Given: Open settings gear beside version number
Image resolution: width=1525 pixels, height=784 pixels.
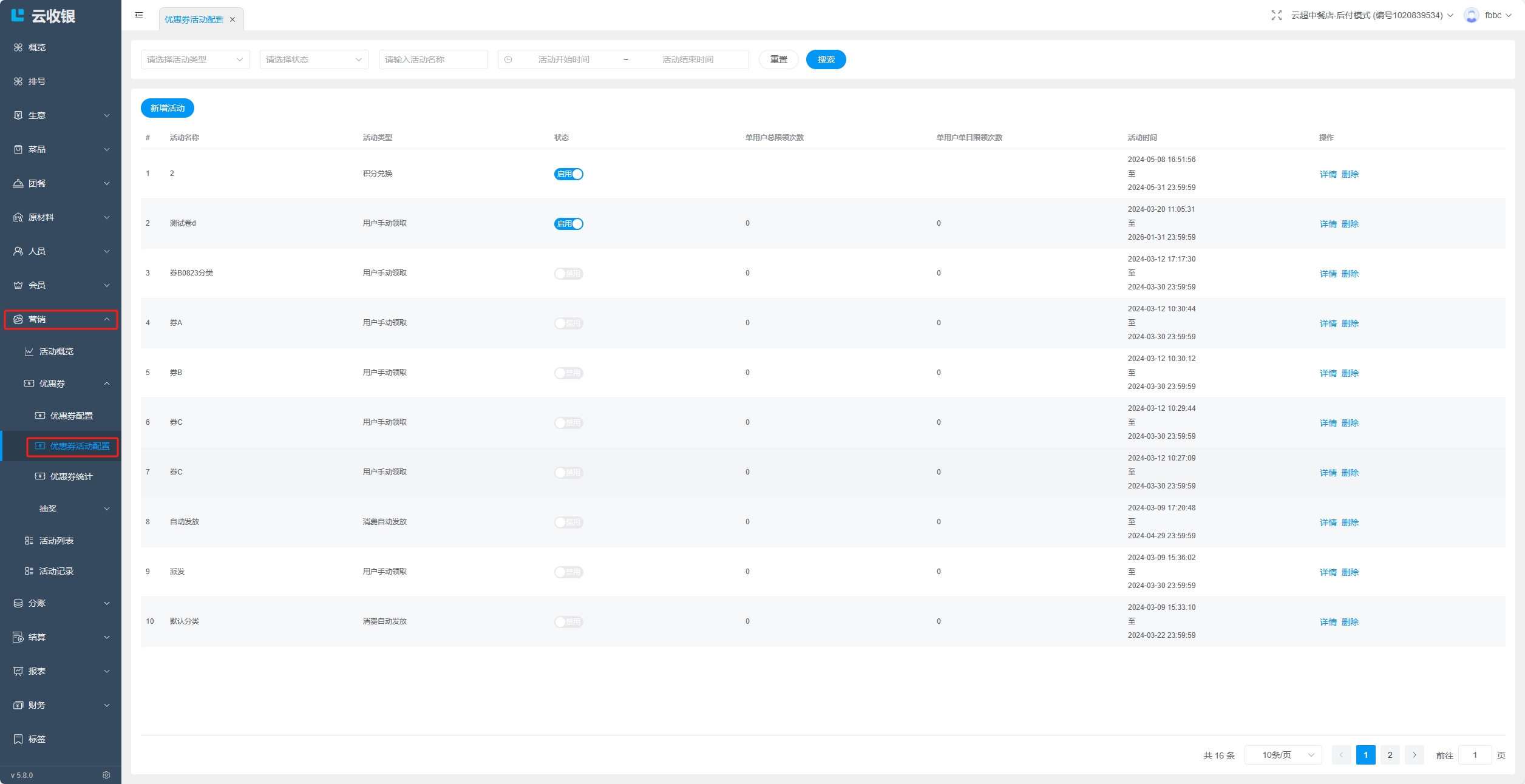Looking at the screenshot, I should 106,775.
